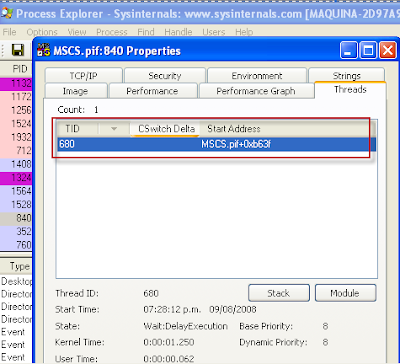Screen dimensions: 400x364
Task: Click the Module button
Action: pos(345,293)
